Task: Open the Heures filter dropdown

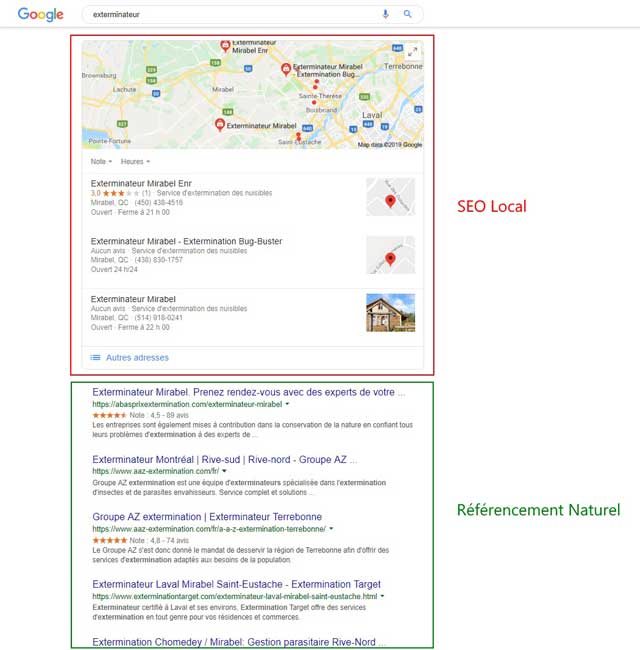Action: click(135, 161)
